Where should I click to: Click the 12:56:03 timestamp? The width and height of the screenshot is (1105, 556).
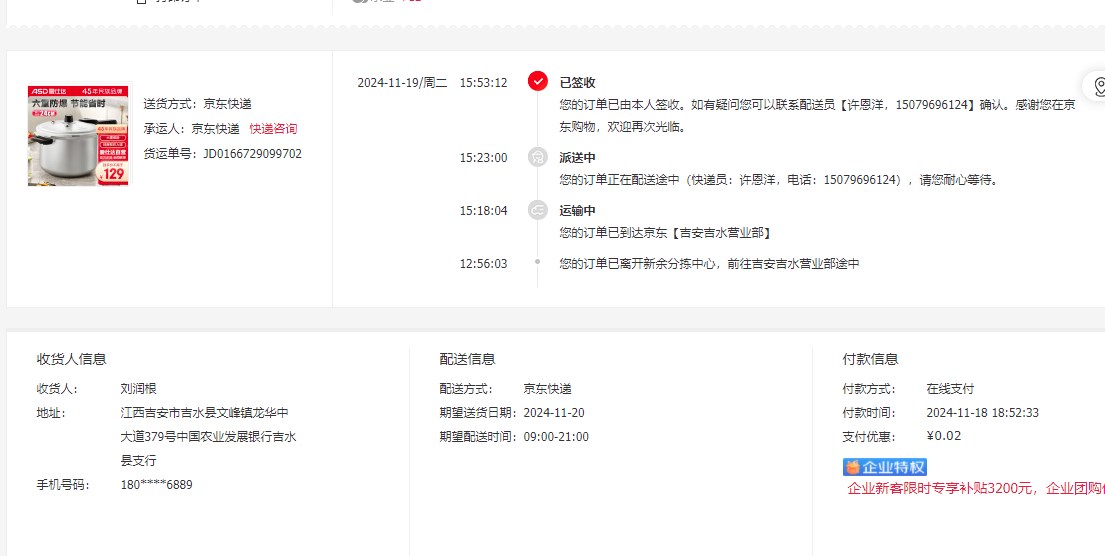(x=483, y=264)
